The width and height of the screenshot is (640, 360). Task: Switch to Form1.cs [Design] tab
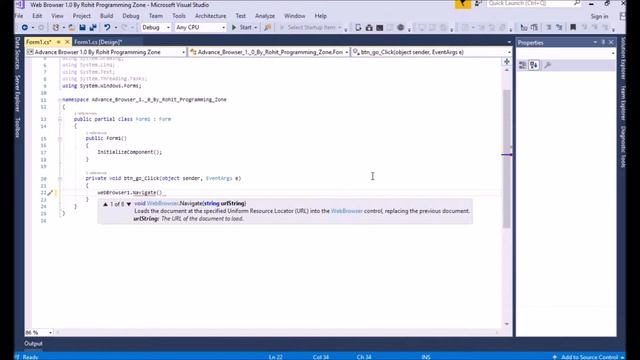pyautogui.click(x=98, y=42)
